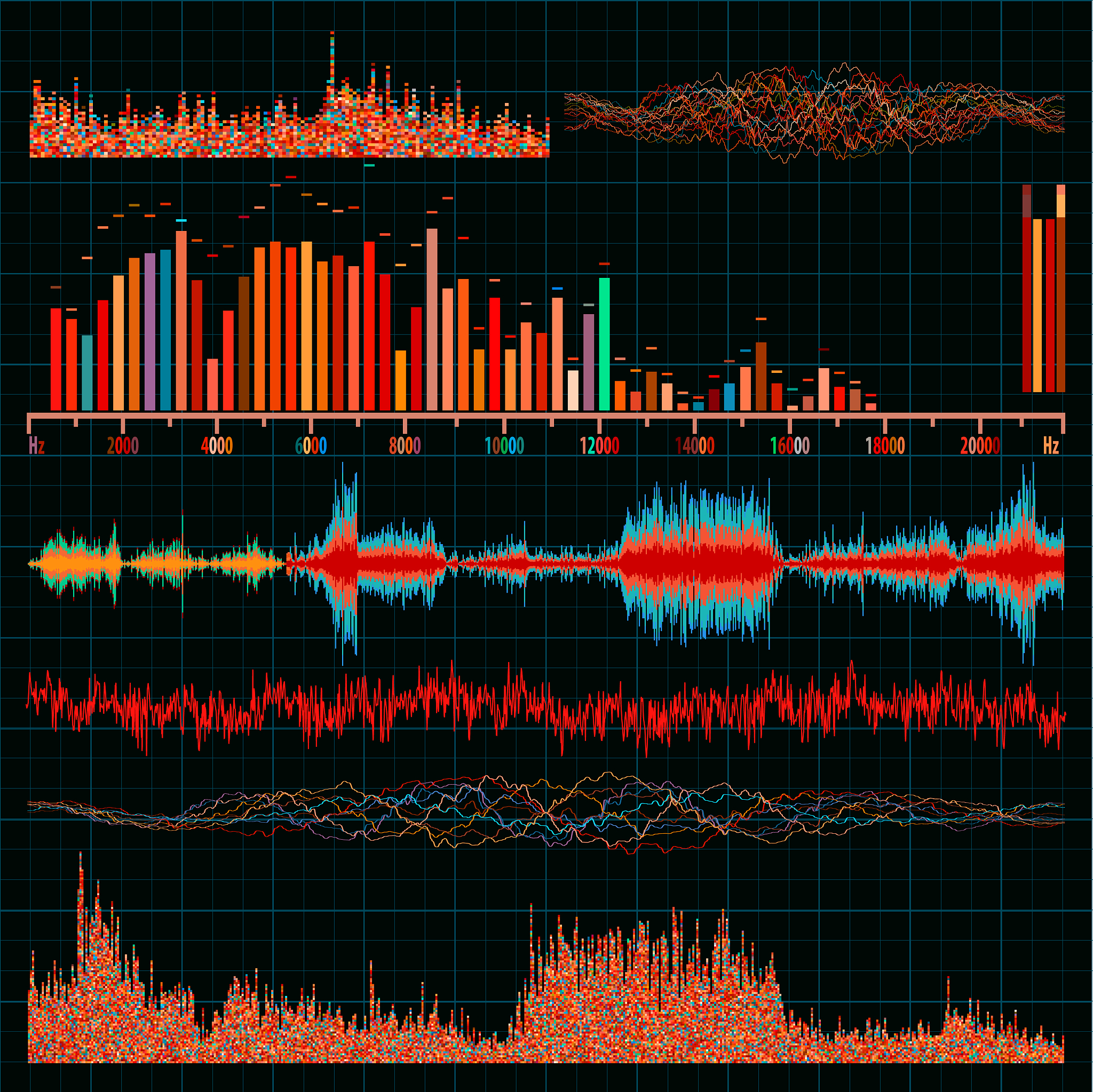Select the bright green spectrum bar near 12000
The width and height of the screenshot is (1093, 1092).
pyautogui.click(x=604, y=345)
